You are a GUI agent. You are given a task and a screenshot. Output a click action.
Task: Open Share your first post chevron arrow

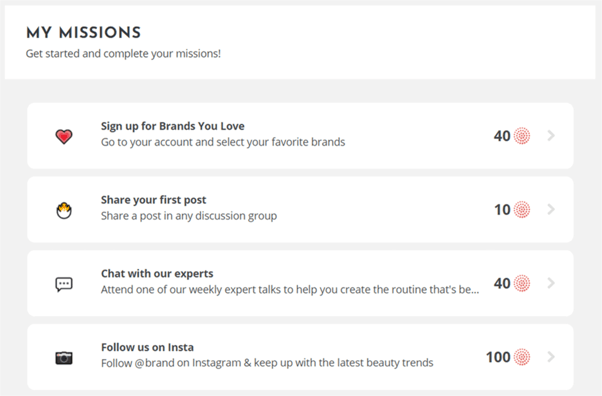(x=551, y=209)
